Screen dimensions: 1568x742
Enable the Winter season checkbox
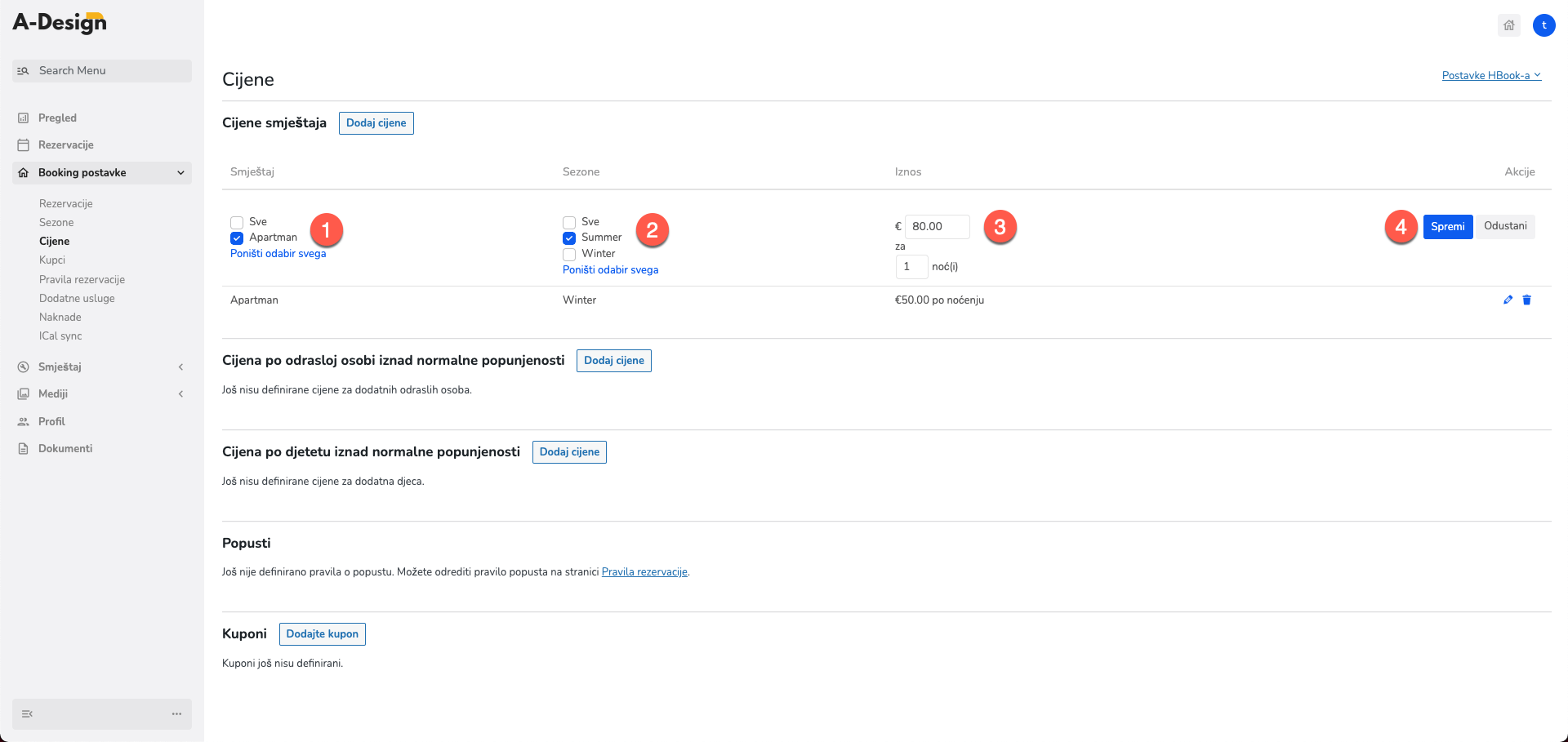tap(569, 254)
